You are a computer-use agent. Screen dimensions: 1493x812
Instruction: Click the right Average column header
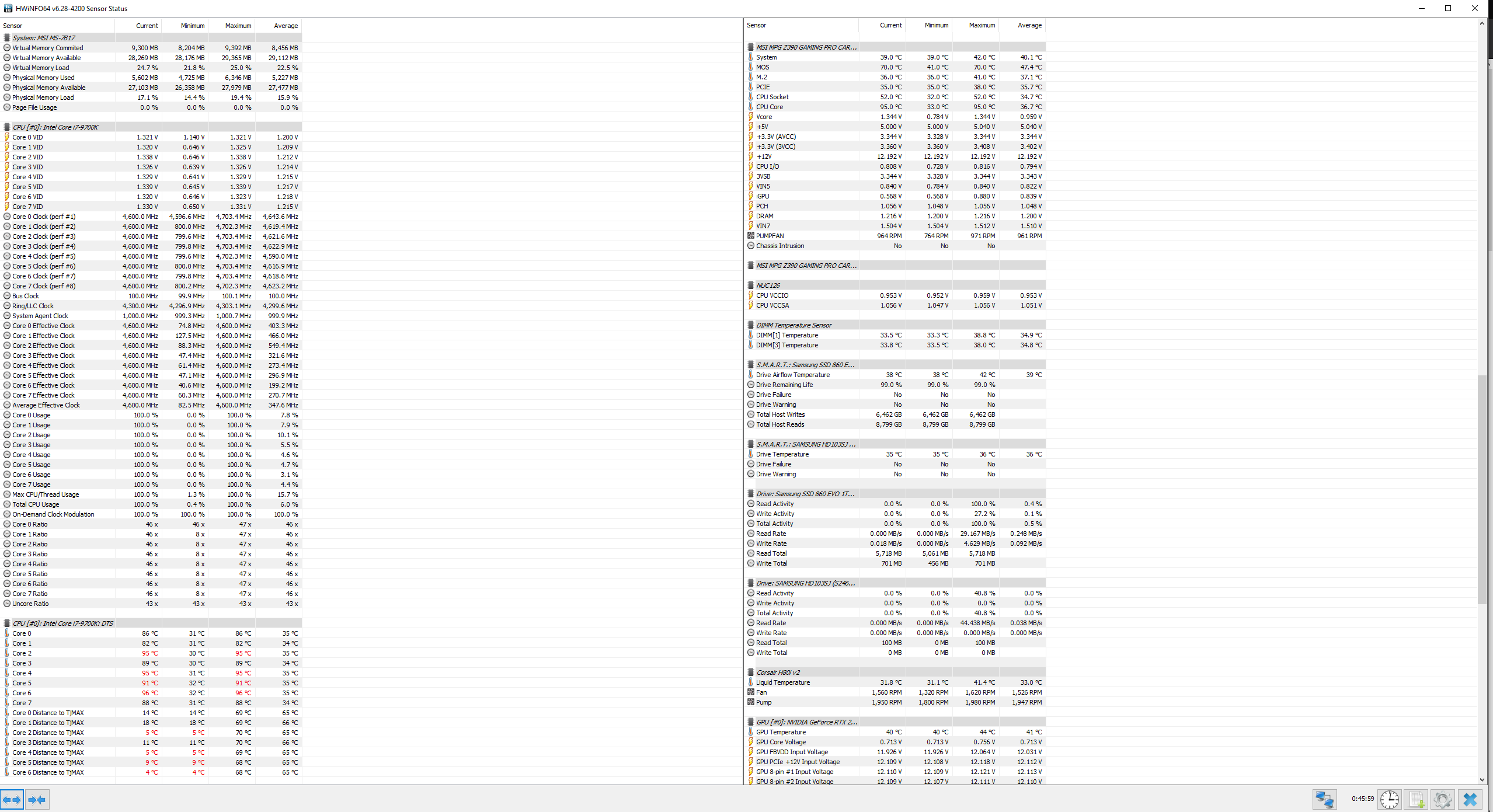[1029, 25]
